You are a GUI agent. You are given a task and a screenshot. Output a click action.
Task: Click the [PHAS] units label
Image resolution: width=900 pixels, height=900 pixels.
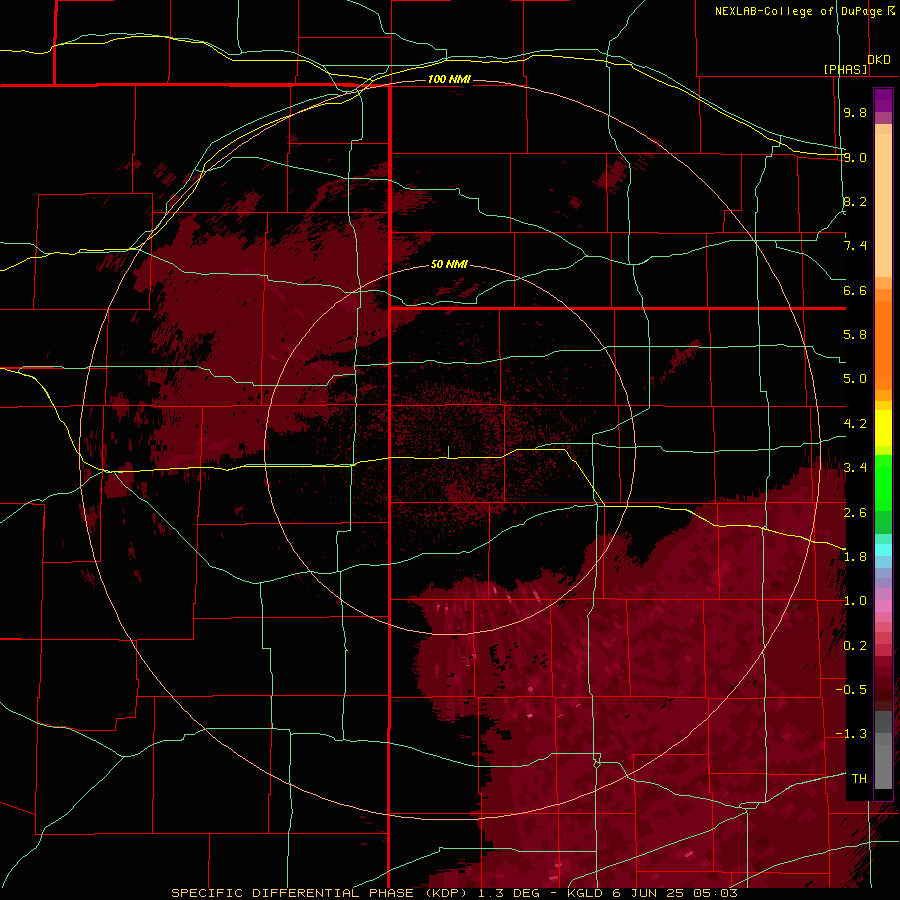[x=845, y=69]
